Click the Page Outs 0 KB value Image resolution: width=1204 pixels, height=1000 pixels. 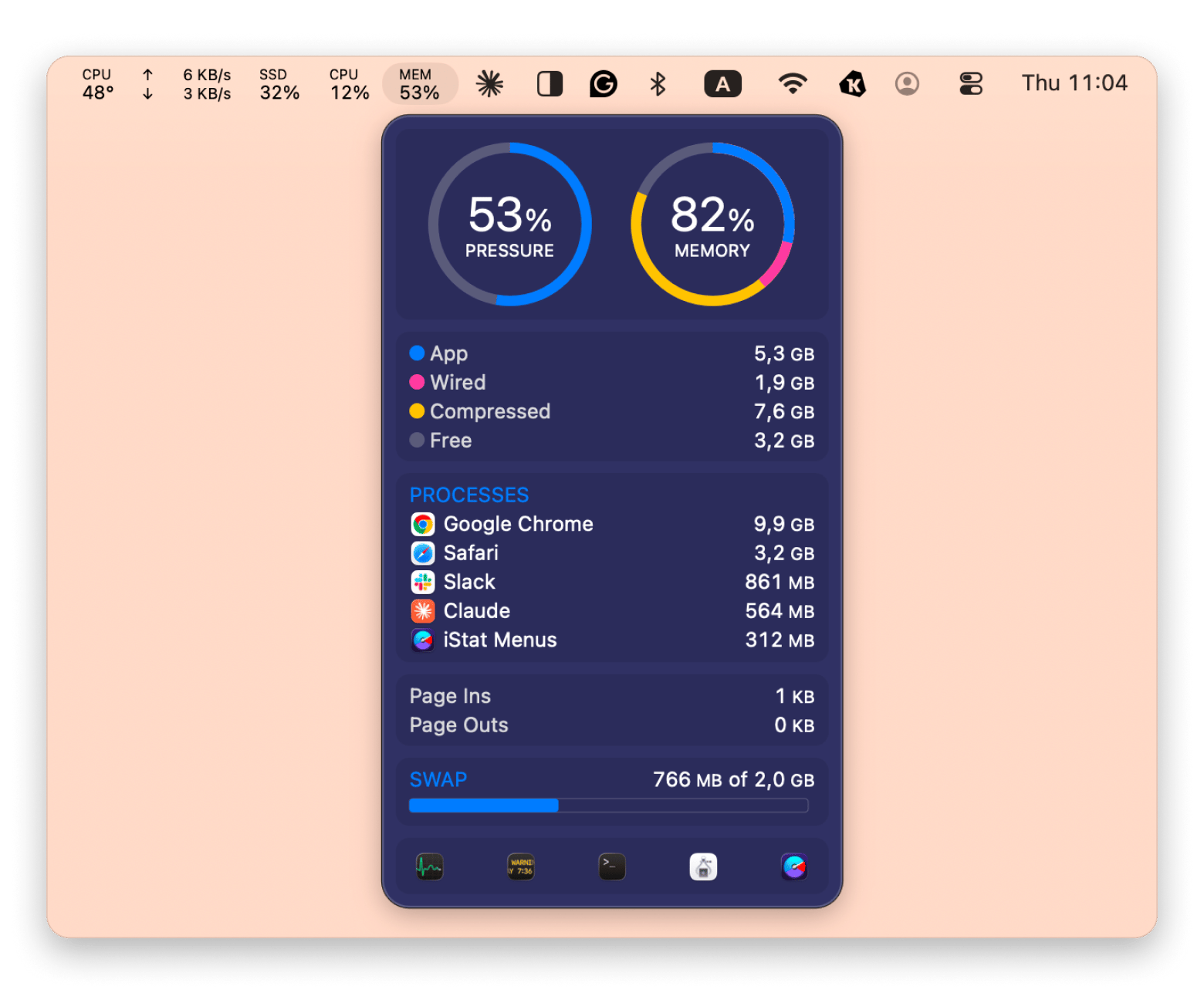click(x=795, y=725)
